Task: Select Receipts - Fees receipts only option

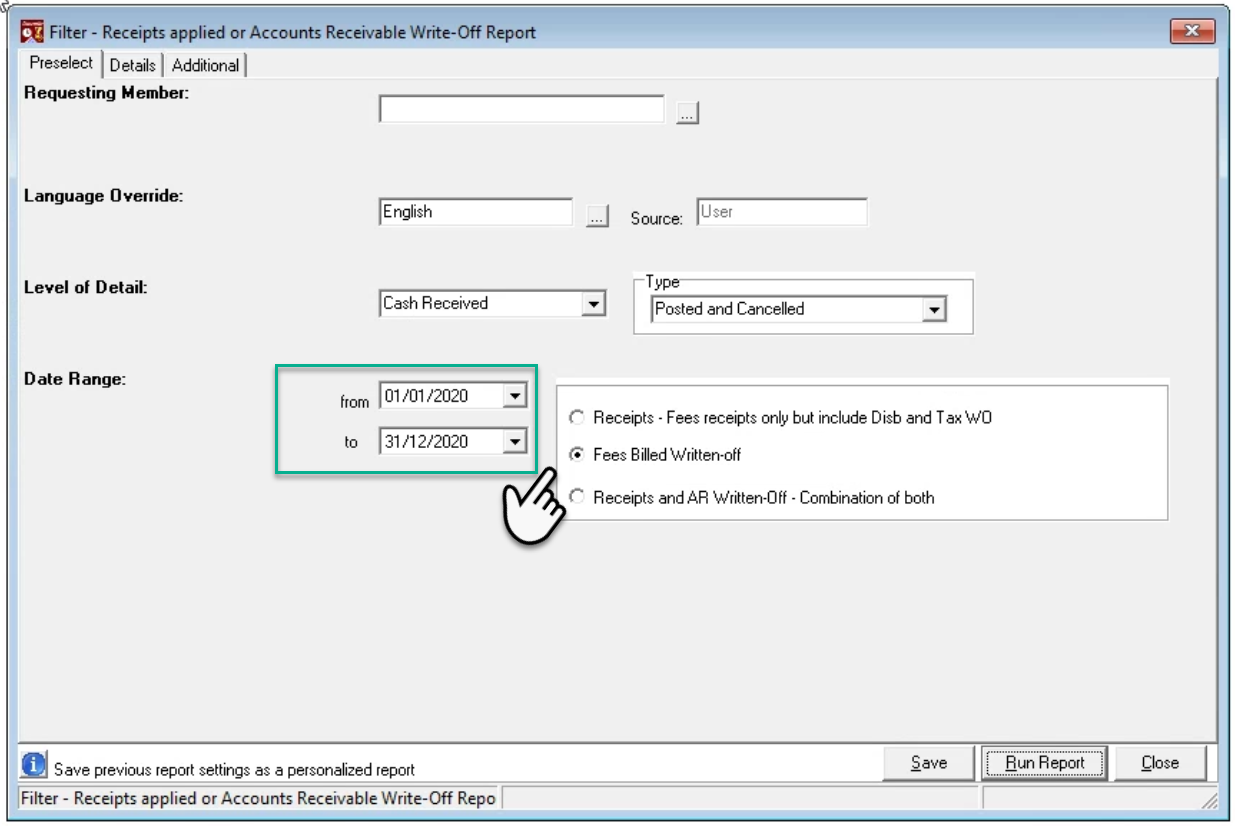Action: [576, 417]
